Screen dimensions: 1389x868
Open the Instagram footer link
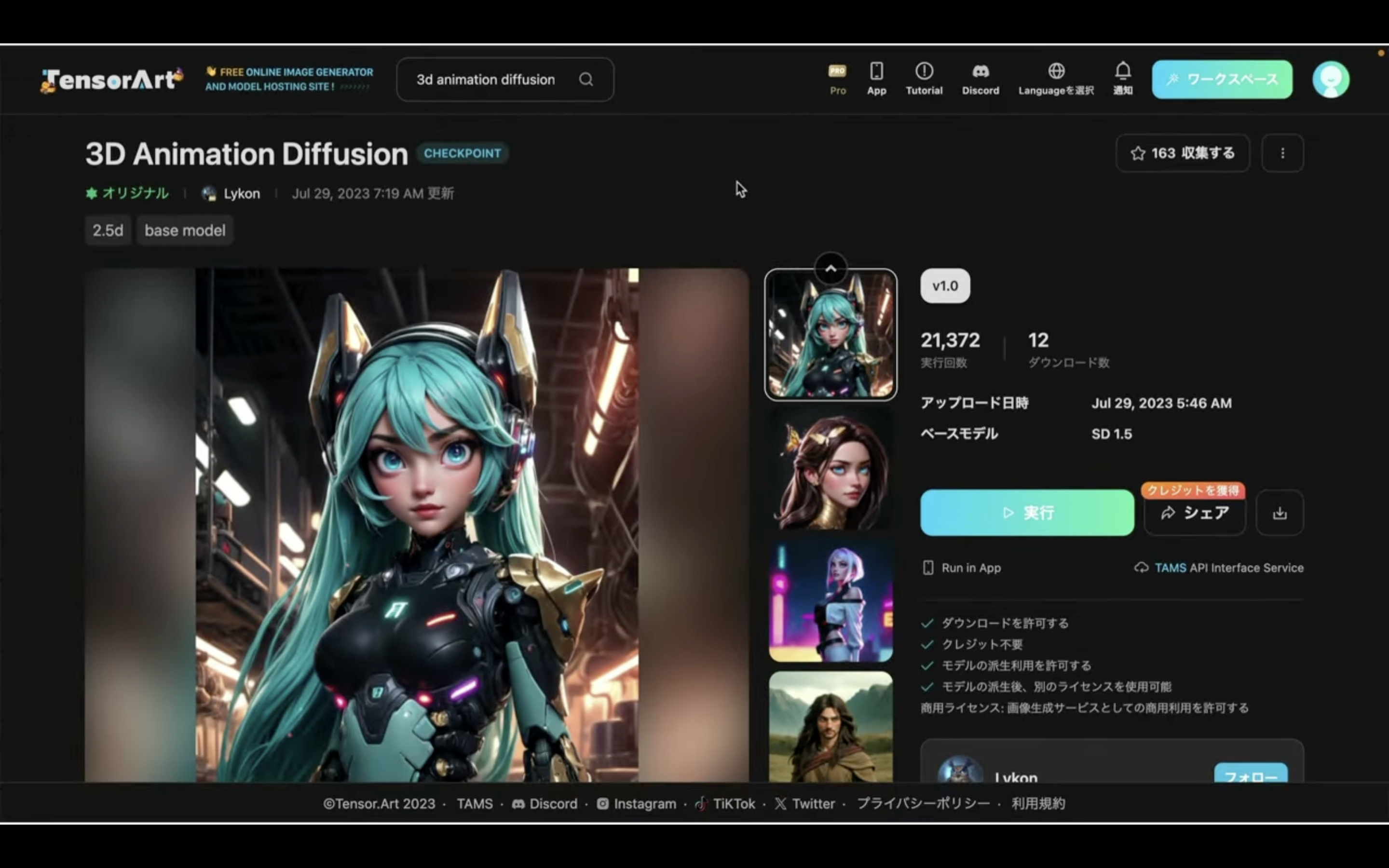tap(636, 804)
